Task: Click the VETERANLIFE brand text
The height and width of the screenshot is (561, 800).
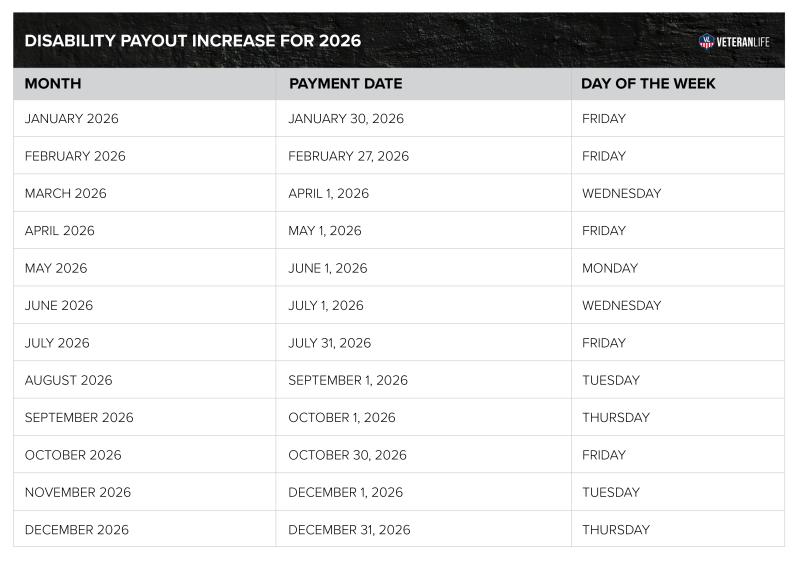Action: pyautogui.click(x=743, y=42)
